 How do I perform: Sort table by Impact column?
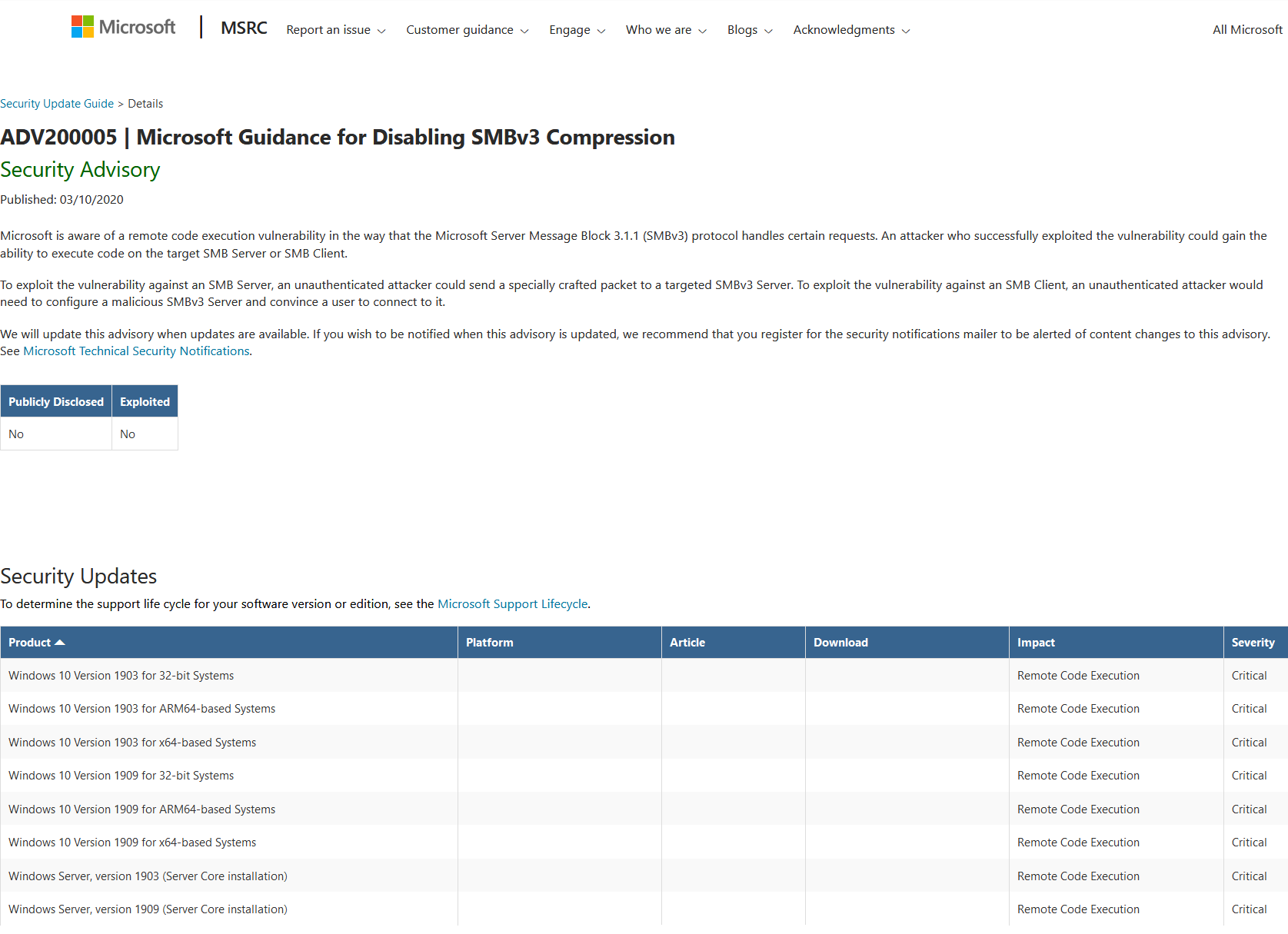point(1117,643)
